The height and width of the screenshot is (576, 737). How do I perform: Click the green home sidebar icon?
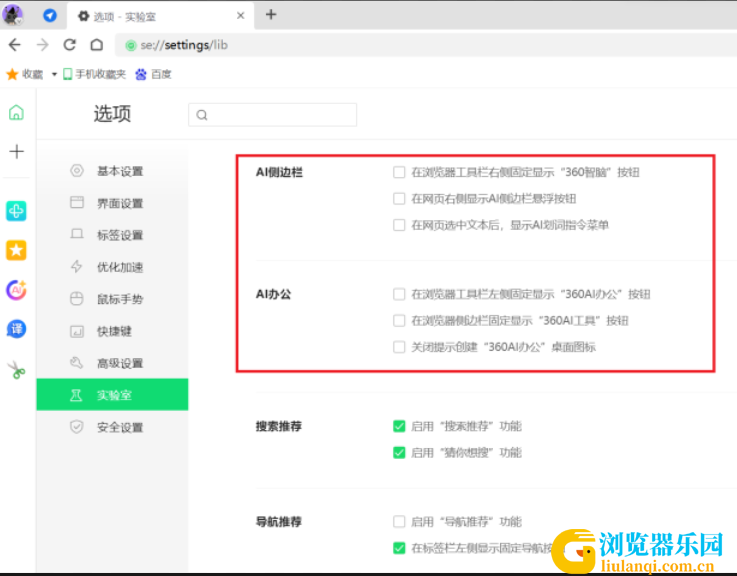16,112
